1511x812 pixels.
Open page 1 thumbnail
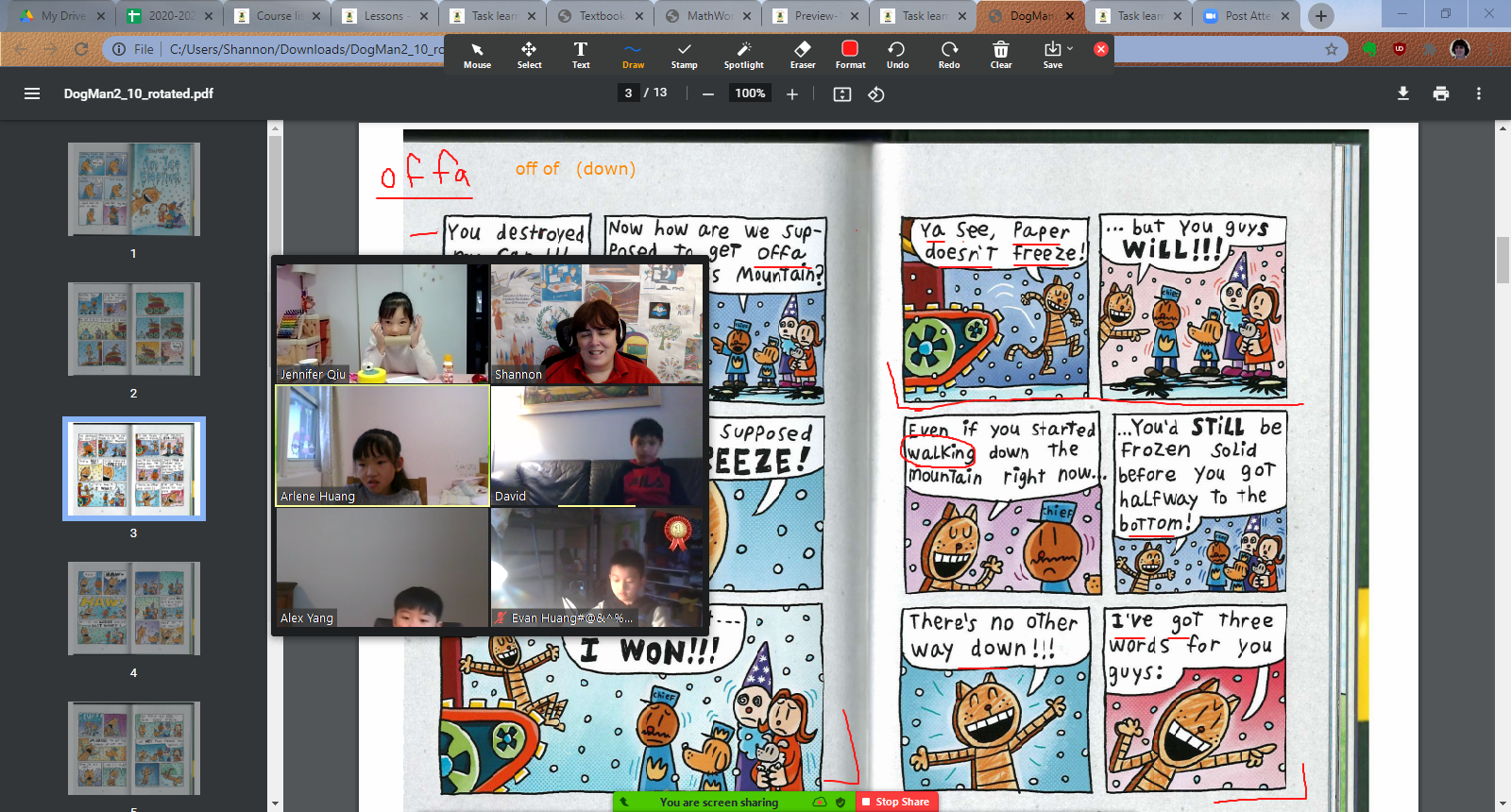[x=134, y=189]
